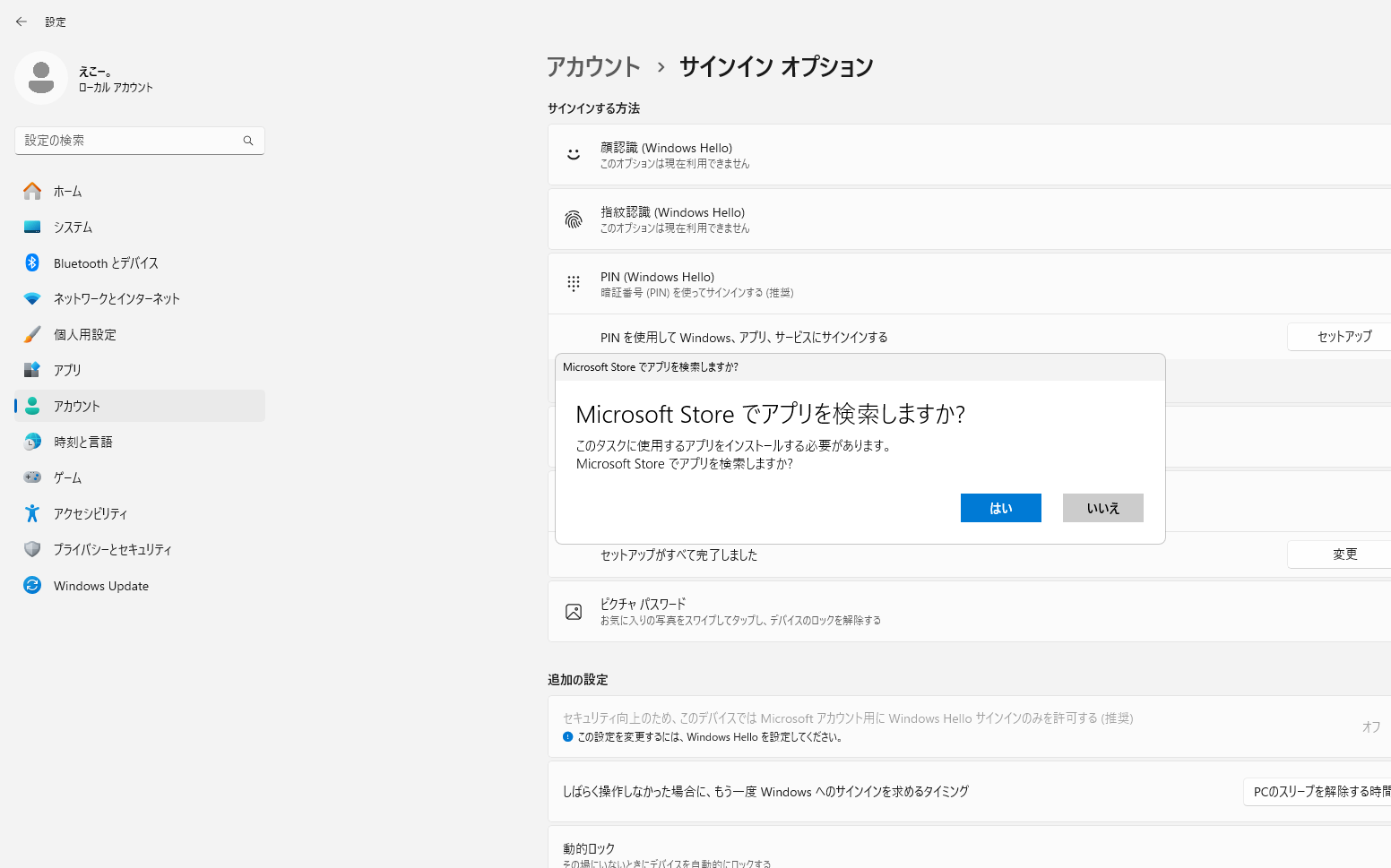Click the サインインする方法 heading

[x=593, y=108]
